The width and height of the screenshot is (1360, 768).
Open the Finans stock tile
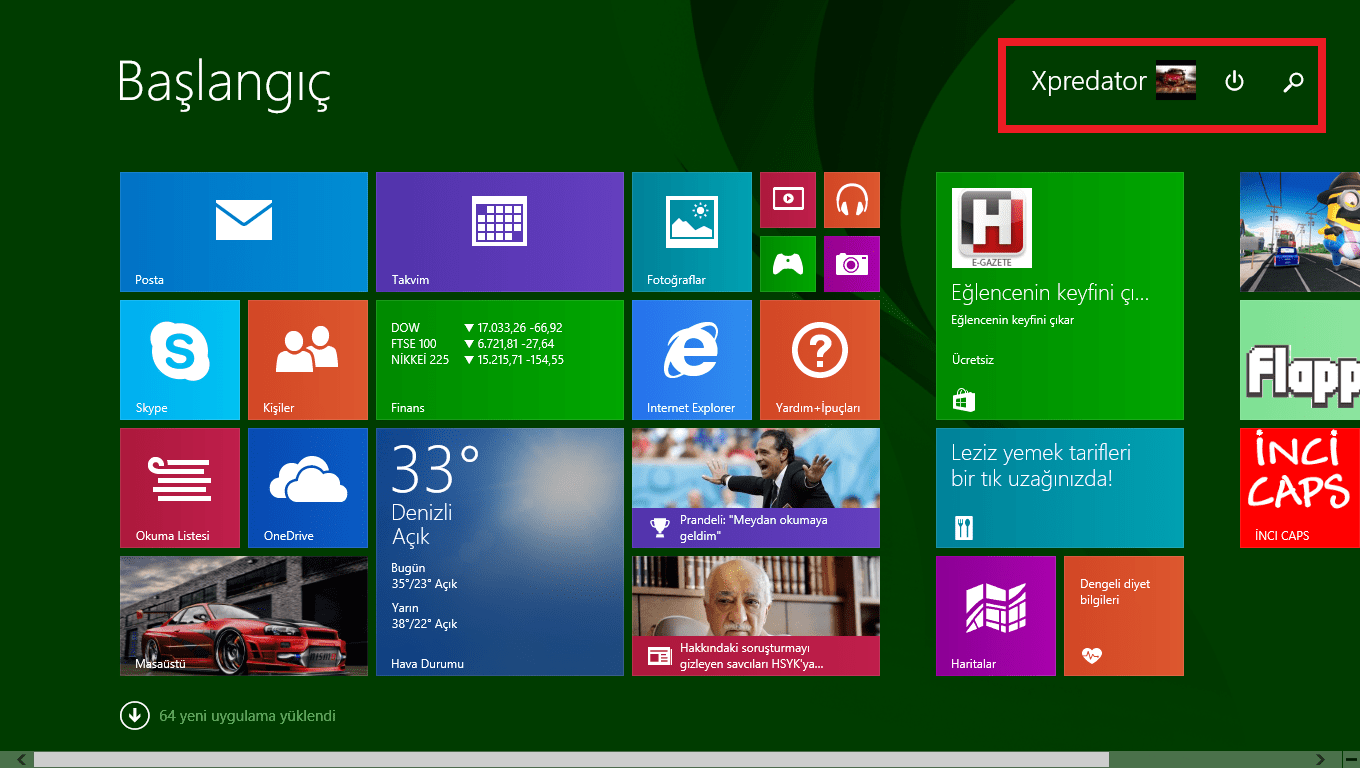(500, 360)
